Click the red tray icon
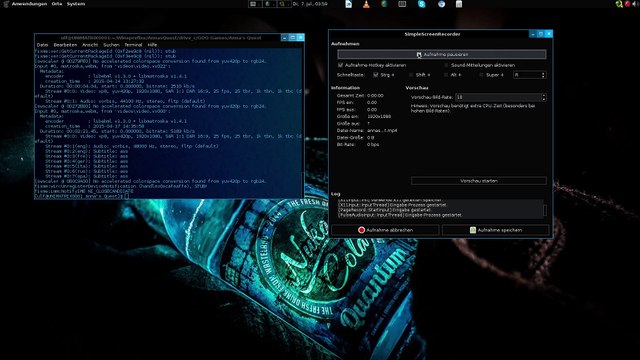 (x=627, y=4)
